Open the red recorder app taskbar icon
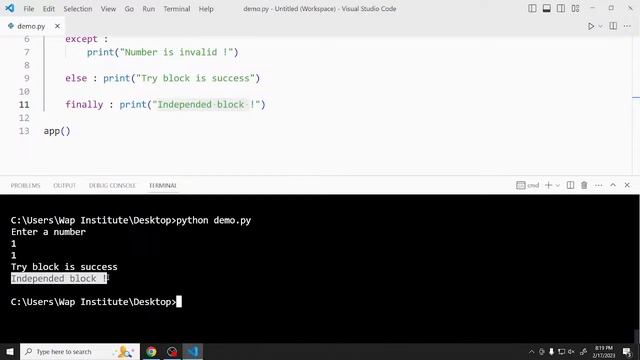The width and height of the screenshot is (640, 360). pyautogui.click(x=172, y=351)
